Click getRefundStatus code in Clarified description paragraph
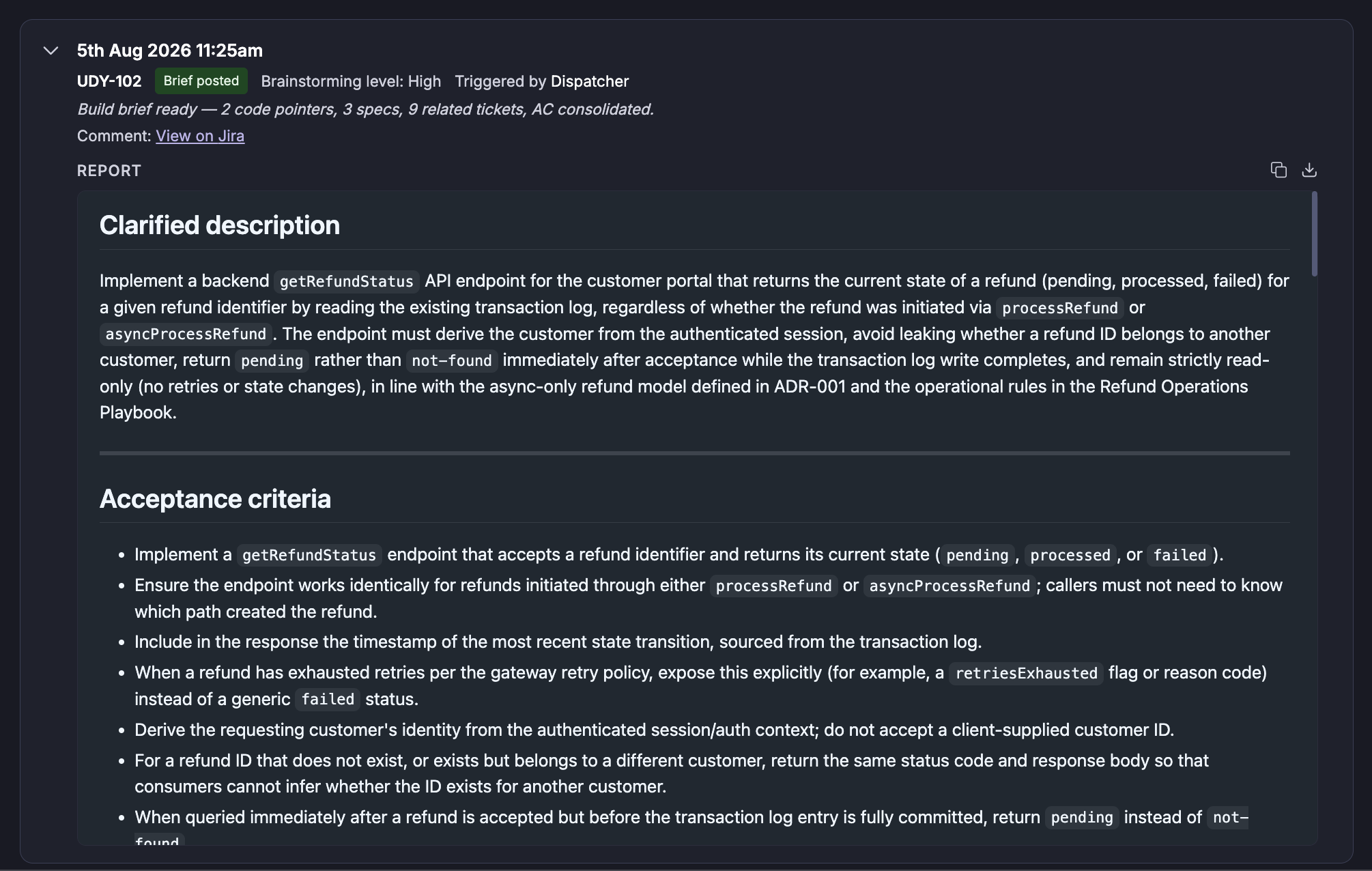The image size is (1372, 871). pyautogui.click(x=347, y=281)
